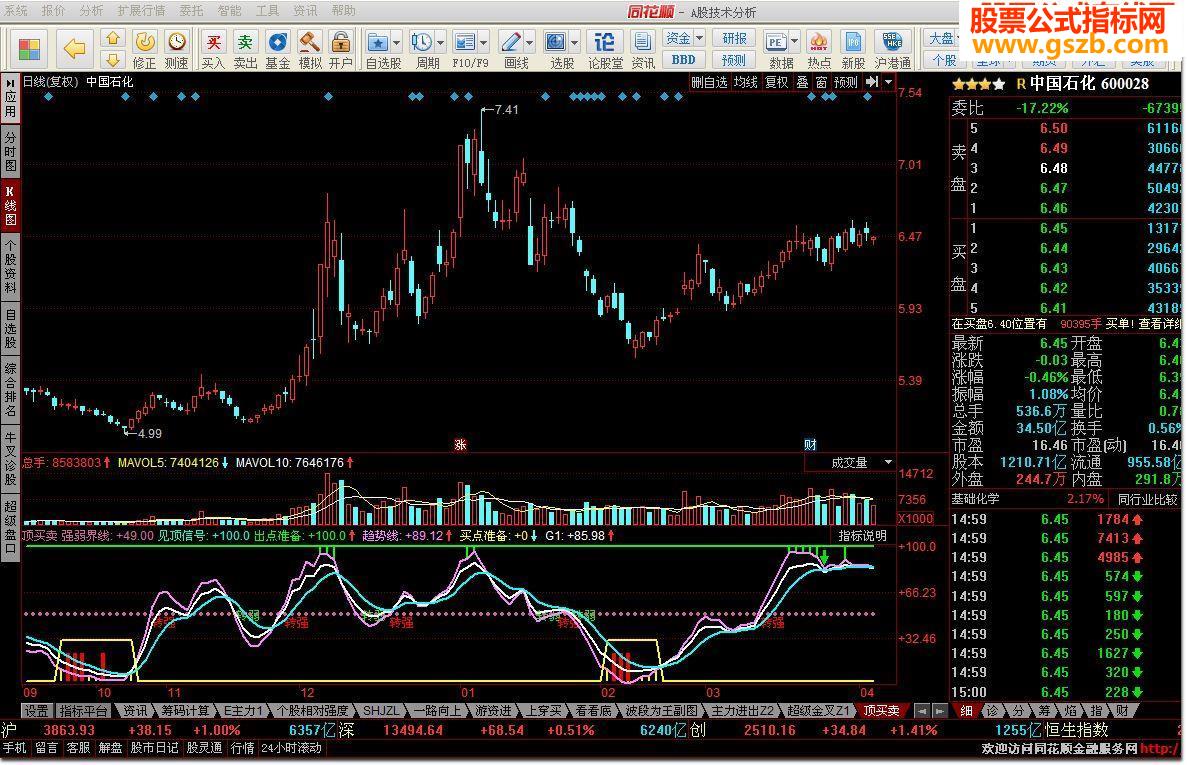Toggle the 叠 overlay option

[802, 82]
